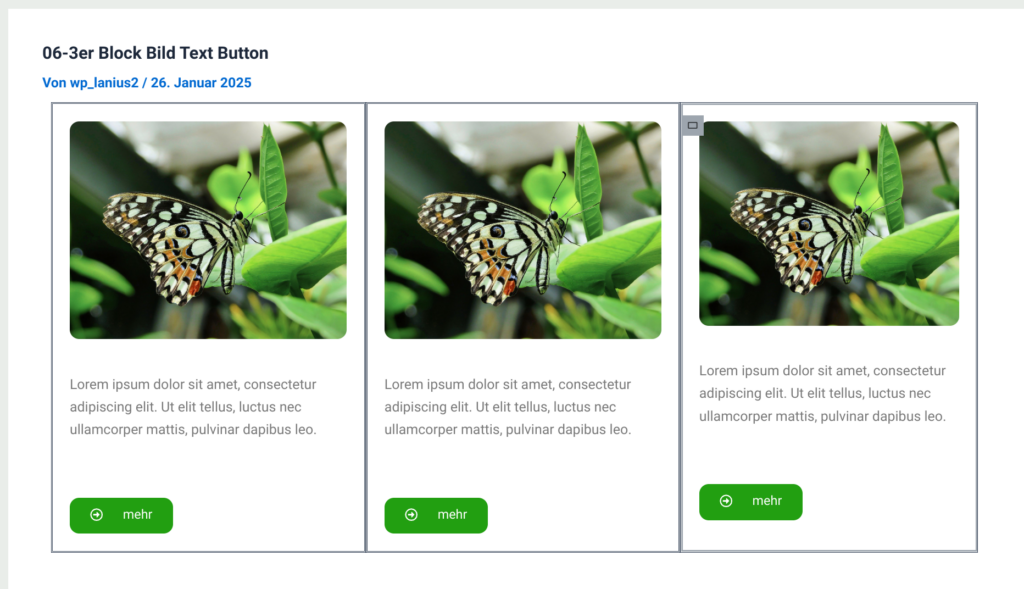Click the word 'Von' in the byline
Screen dimensions: 1024x589
[54, 83]
